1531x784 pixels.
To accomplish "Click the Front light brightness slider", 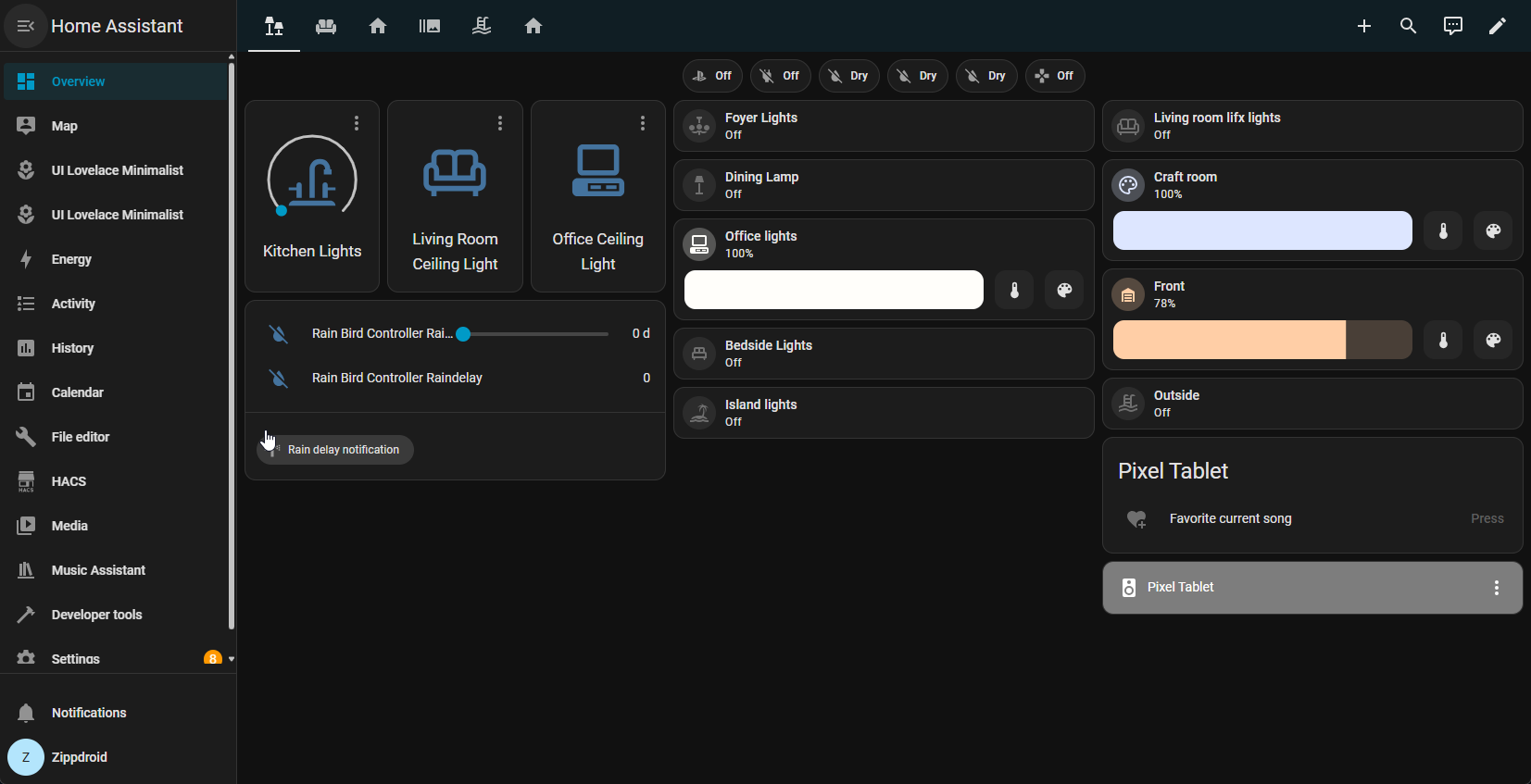I will click(1261, 341).
